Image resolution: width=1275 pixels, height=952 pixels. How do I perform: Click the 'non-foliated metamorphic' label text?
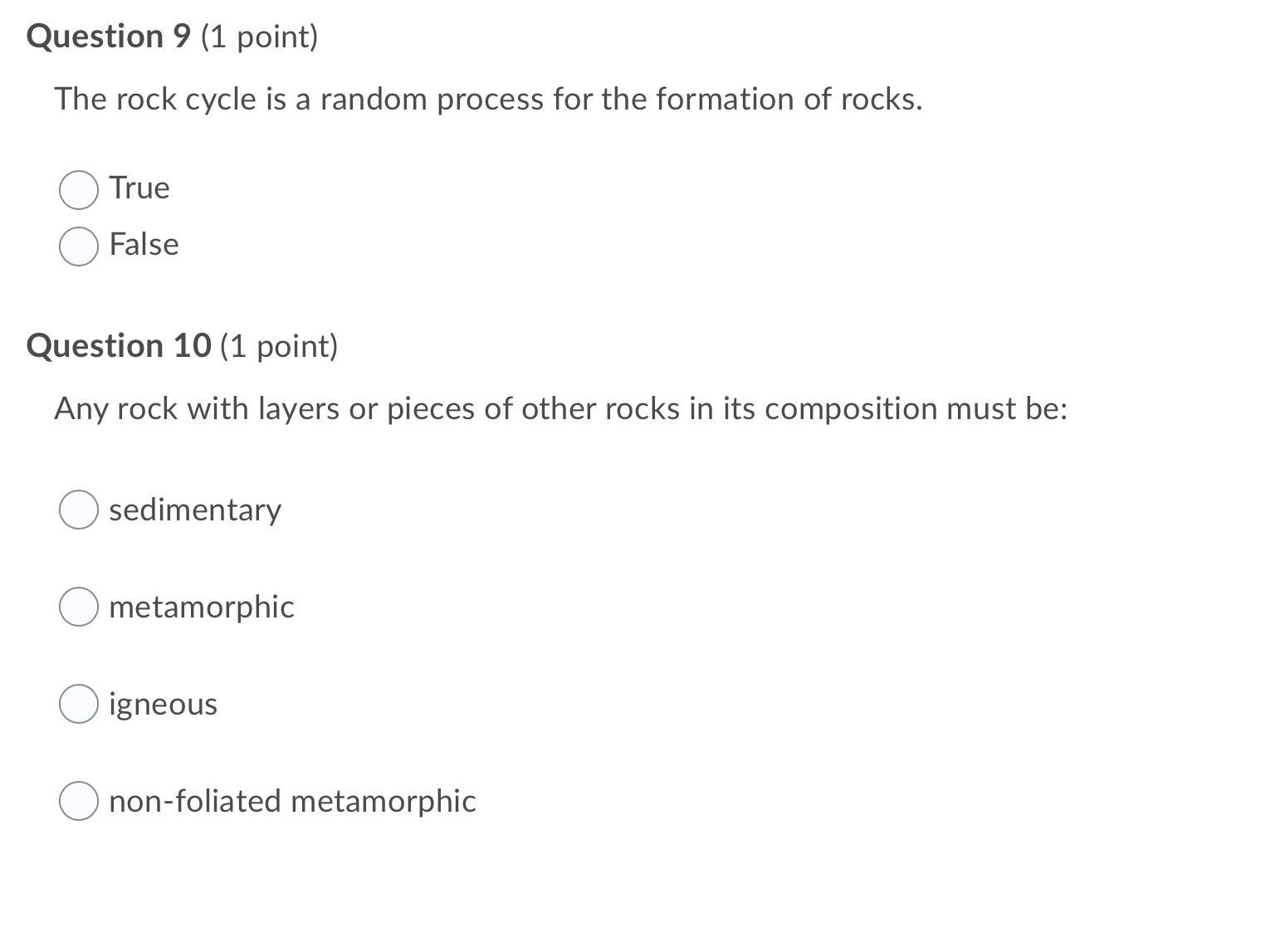[292, 801]
